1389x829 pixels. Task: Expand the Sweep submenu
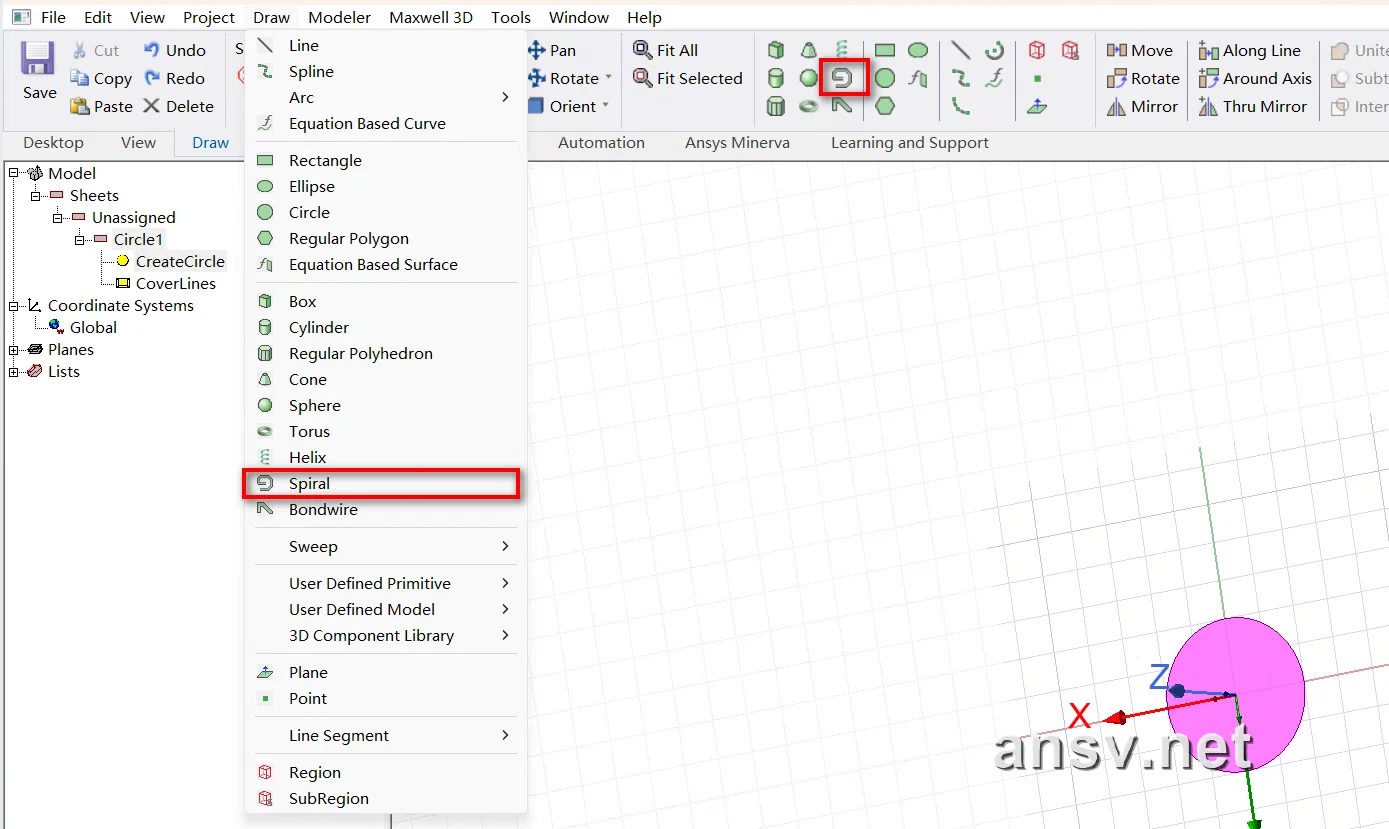click(386, 546)
